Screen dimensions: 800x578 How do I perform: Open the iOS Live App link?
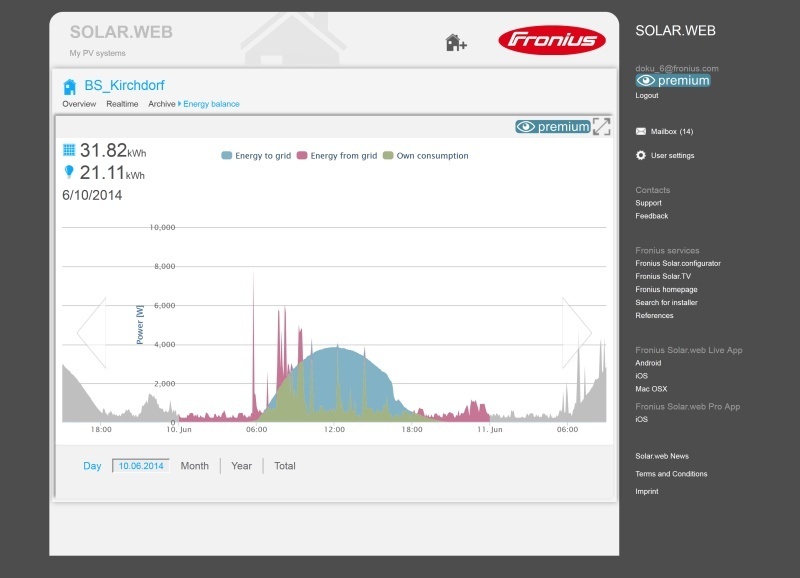[641, 376]
